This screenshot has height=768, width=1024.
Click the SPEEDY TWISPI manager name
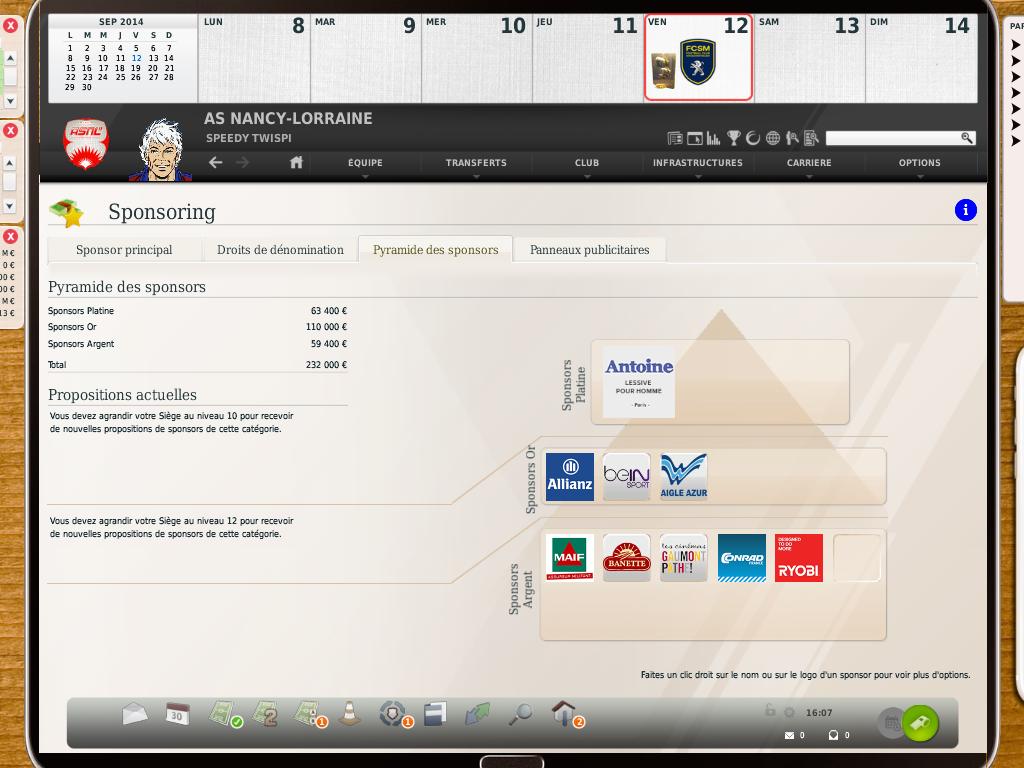(249, 138)
